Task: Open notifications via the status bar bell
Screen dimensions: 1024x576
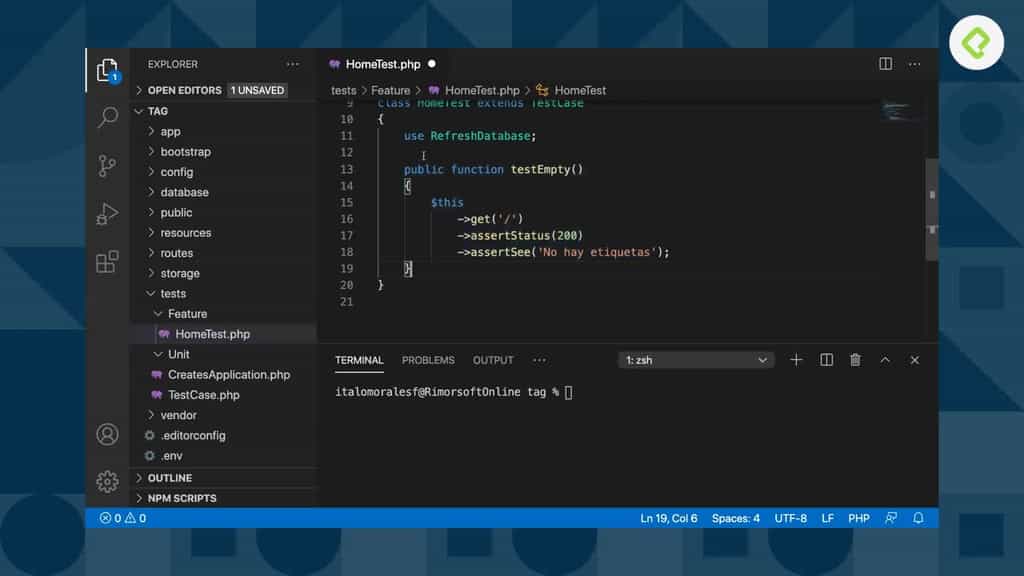Action: tap(918, 518)
